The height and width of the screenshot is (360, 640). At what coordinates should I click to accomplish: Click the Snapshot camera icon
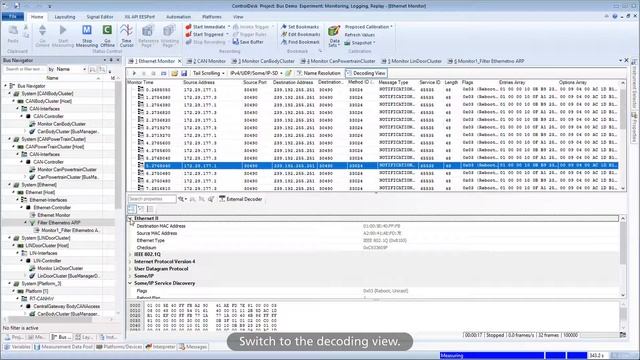(347, 43)
